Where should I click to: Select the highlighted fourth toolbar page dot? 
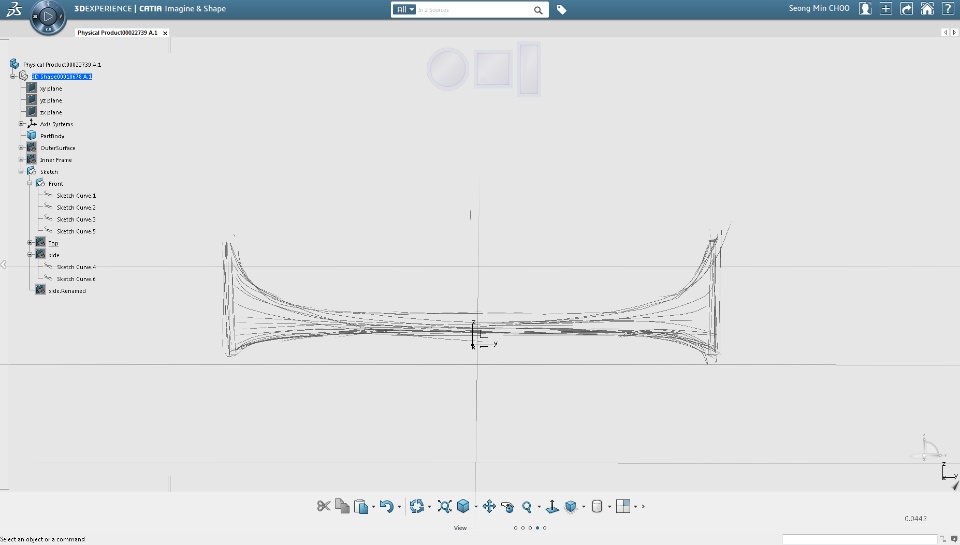[538, 528]
